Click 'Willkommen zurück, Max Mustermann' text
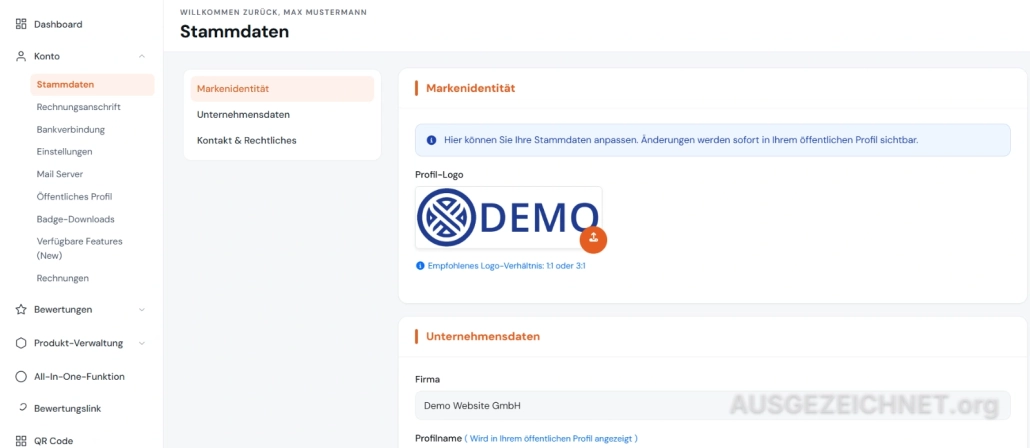1030x448 pixels. [x=275, y=12]
